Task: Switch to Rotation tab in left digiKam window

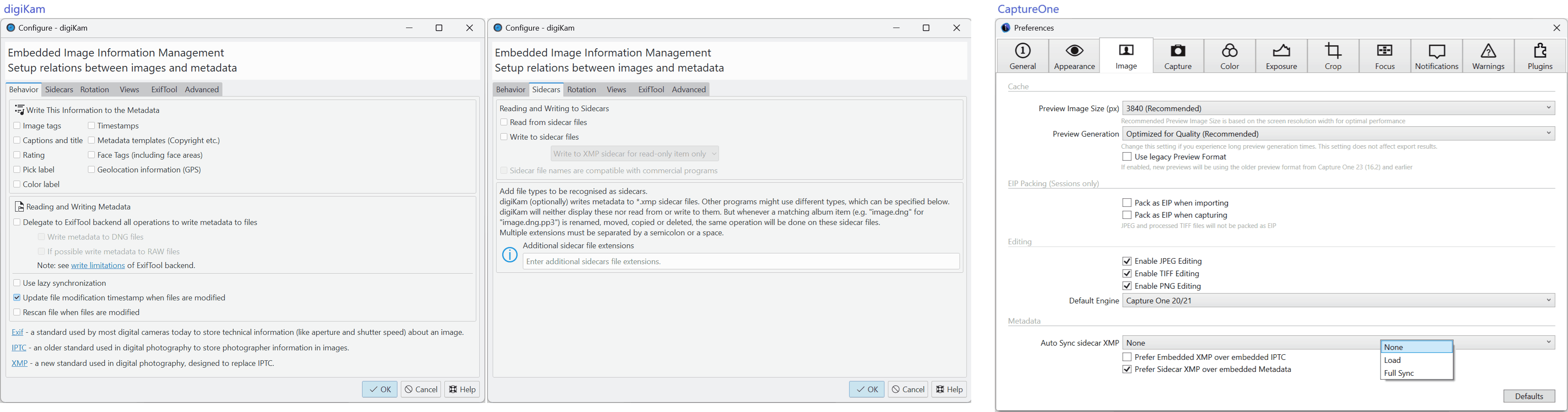Action: [x=95, y=90]
